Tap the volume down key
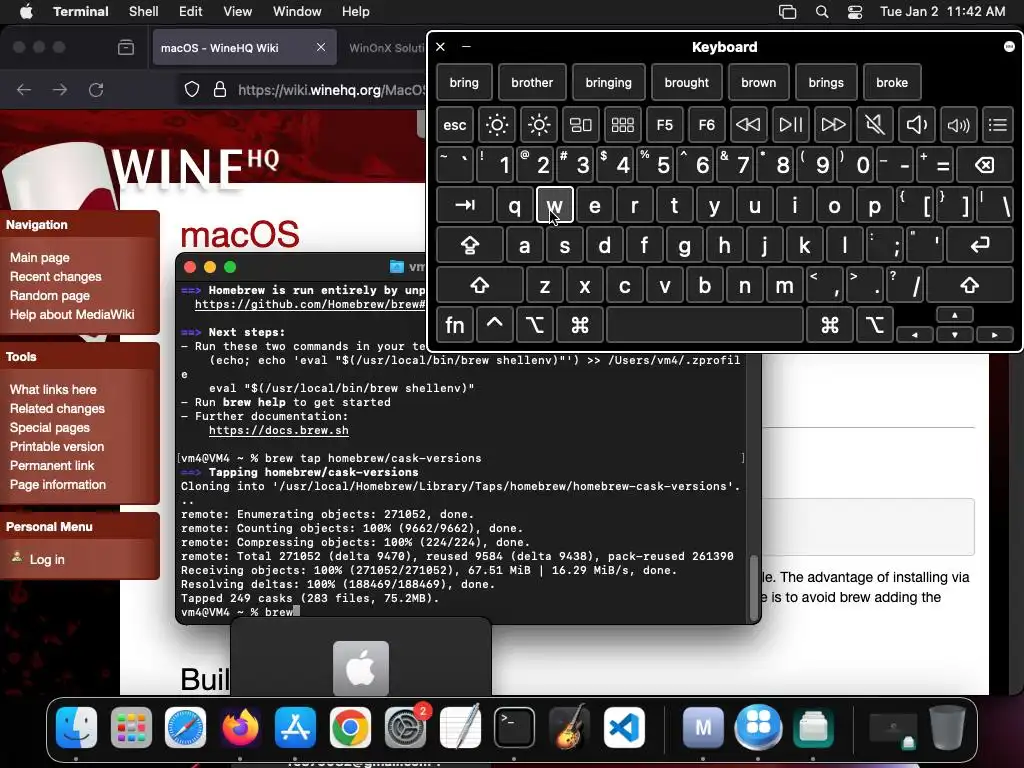The width and height of the screenshot is (1024, 768). coord(916,125)
